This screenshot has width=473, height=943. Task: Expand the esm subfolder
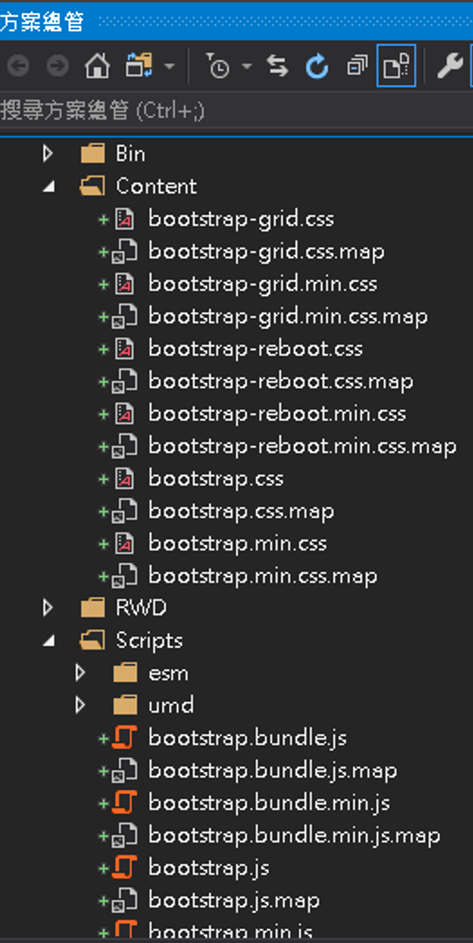point(80,673)
